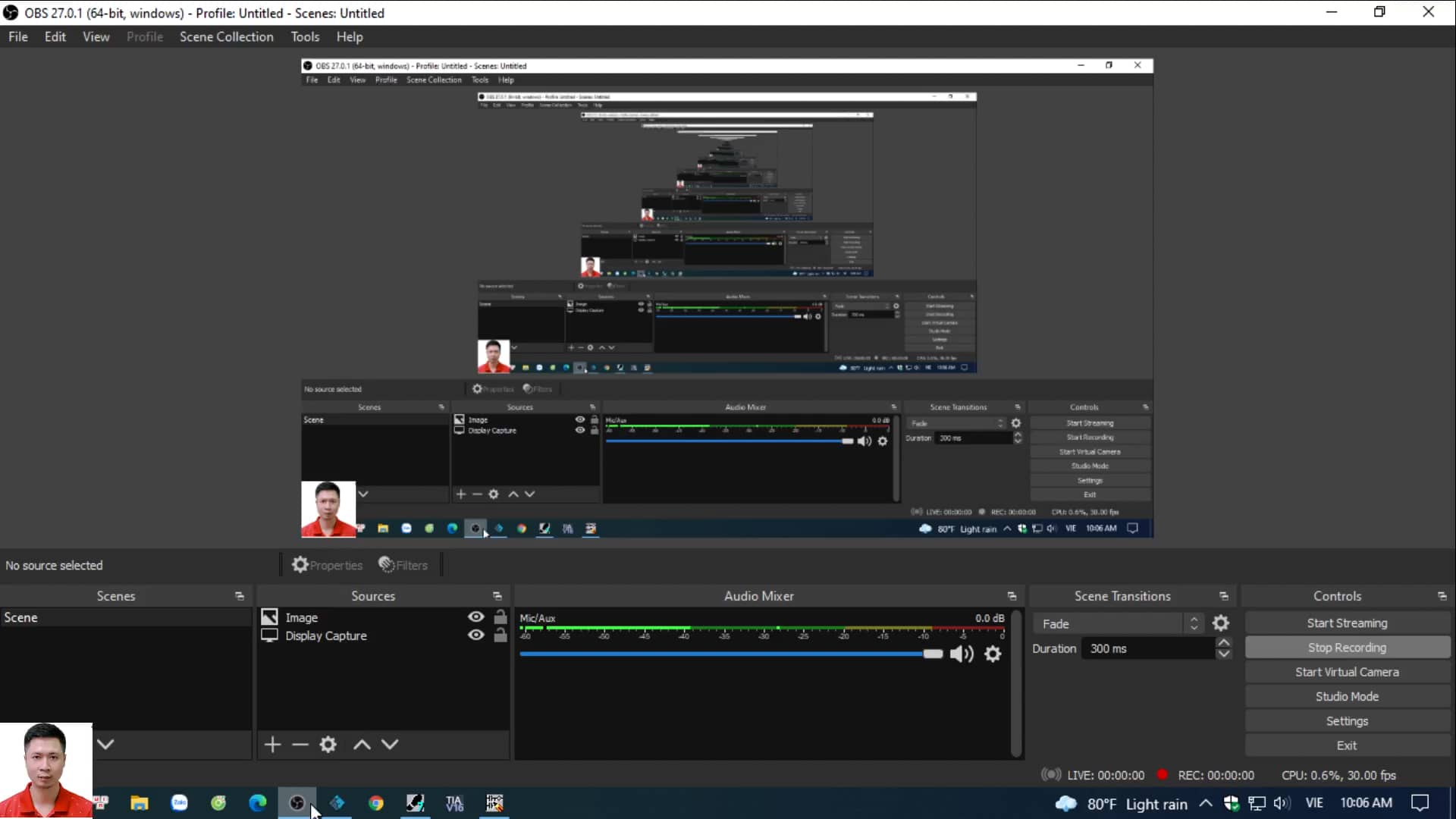This screenshot has width=1456, height=819.
Task: Click the Exit button in Controls
Action: point(1348,746)
